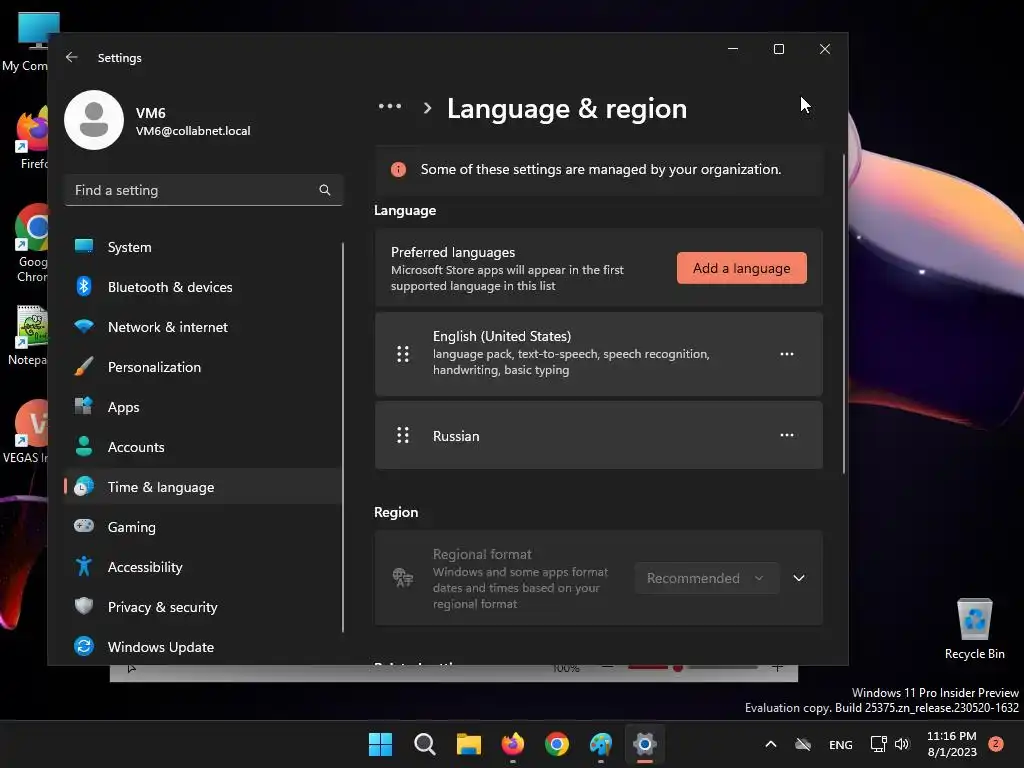This screenshot has height=768, width=1024.
Task: Open Accessibility settings
Action: click(x=202, y=567)
